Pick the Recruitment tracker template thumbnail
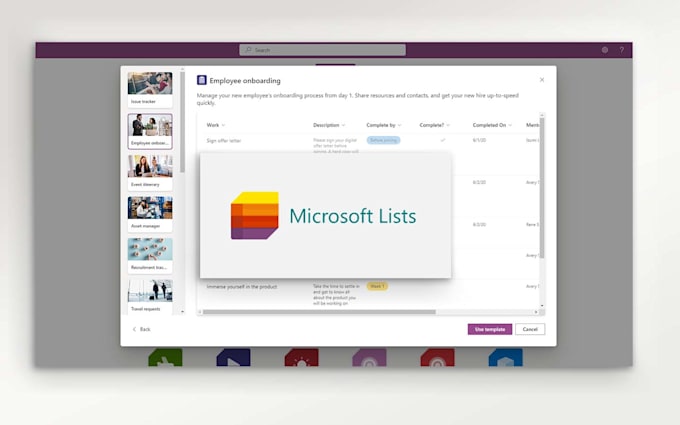Image resolution: width=680 pixels, height=425 pixels. point(150,255)
